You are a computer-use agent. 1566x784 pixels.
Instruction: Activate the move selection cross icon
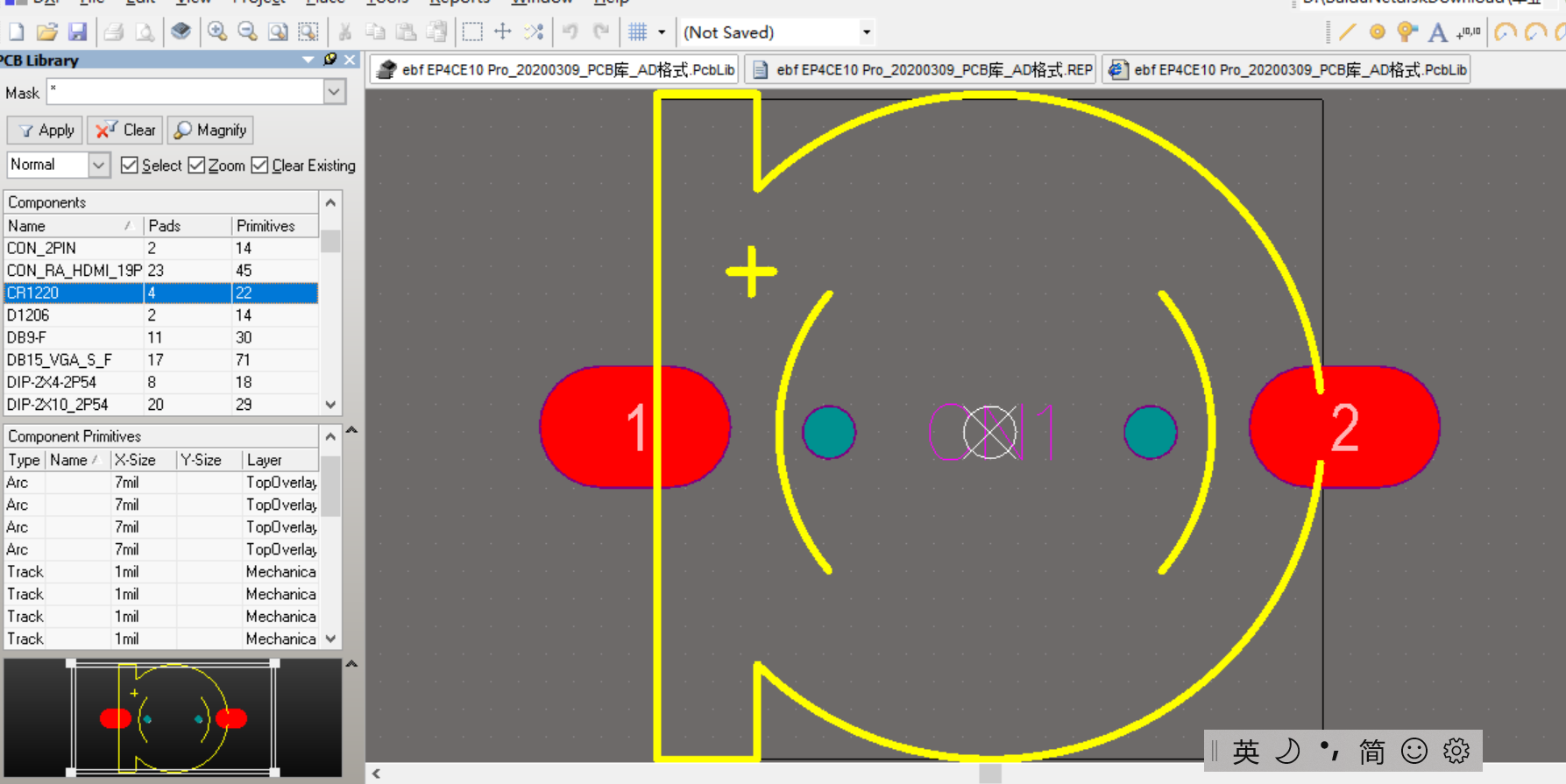tap(503, 32)
